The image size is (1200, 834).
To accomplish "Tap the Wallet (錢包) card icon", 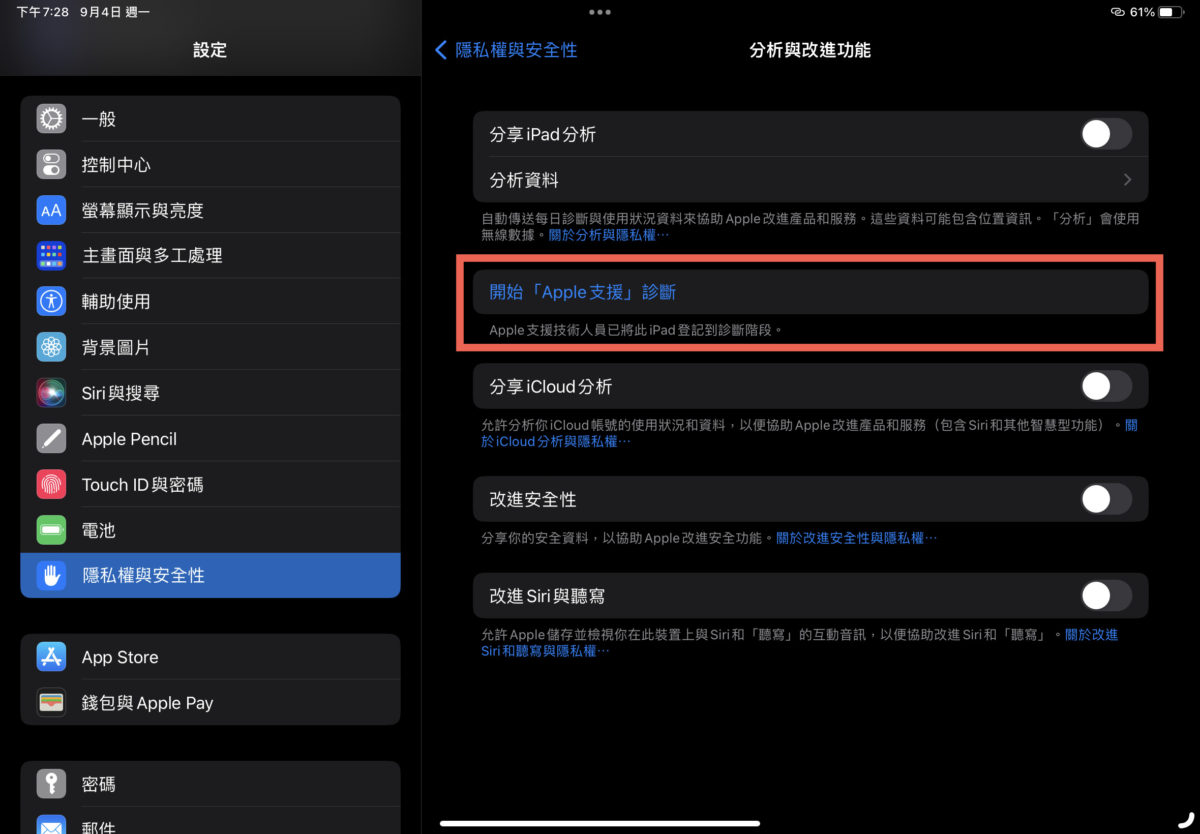I will (x=51, y=703).
